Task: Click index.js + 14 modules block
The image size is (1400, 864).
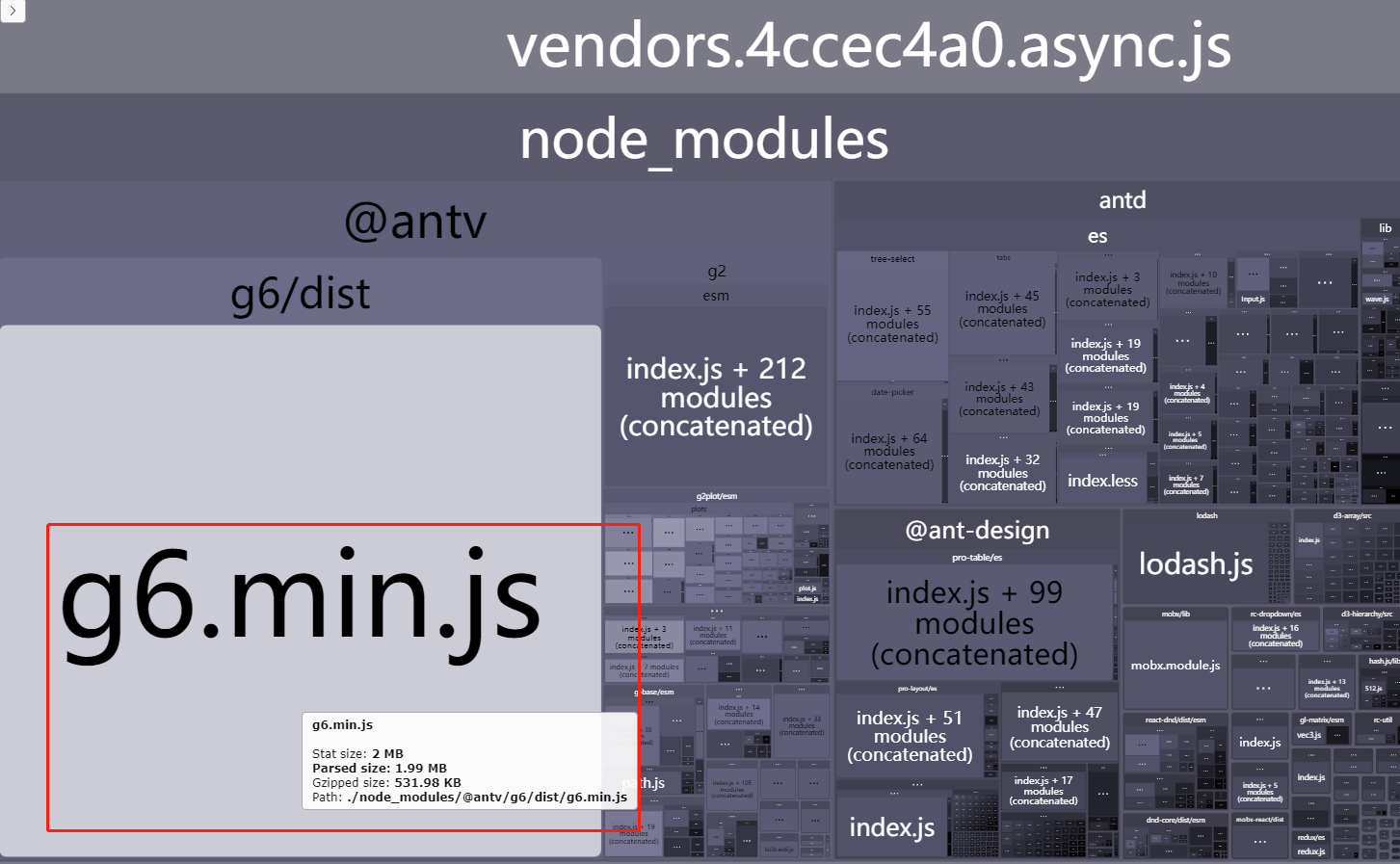Action: (739, 714)
